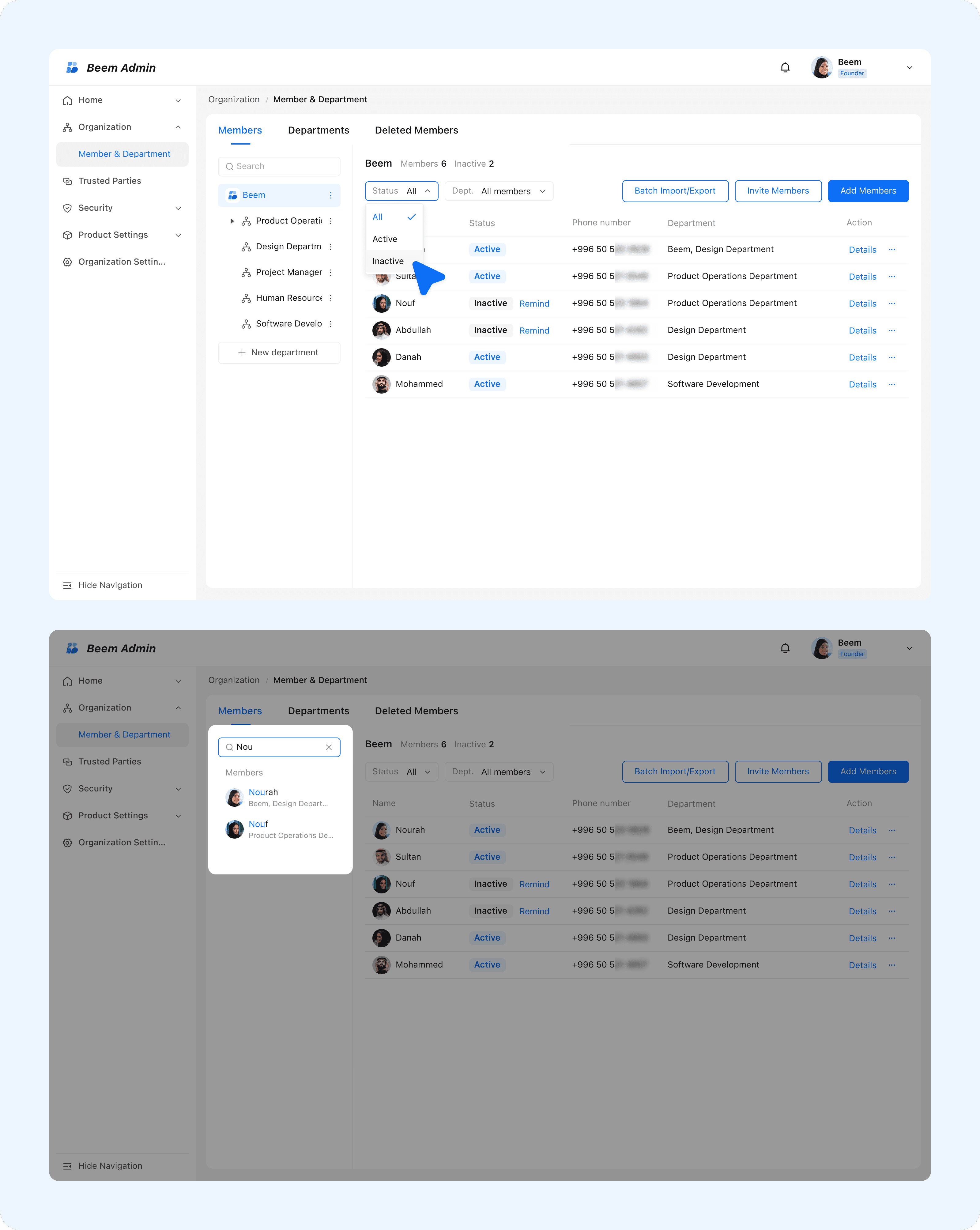Expand Product Operations department tree arrow
The image size is (980, 1230).
click(x=232, y=221)
